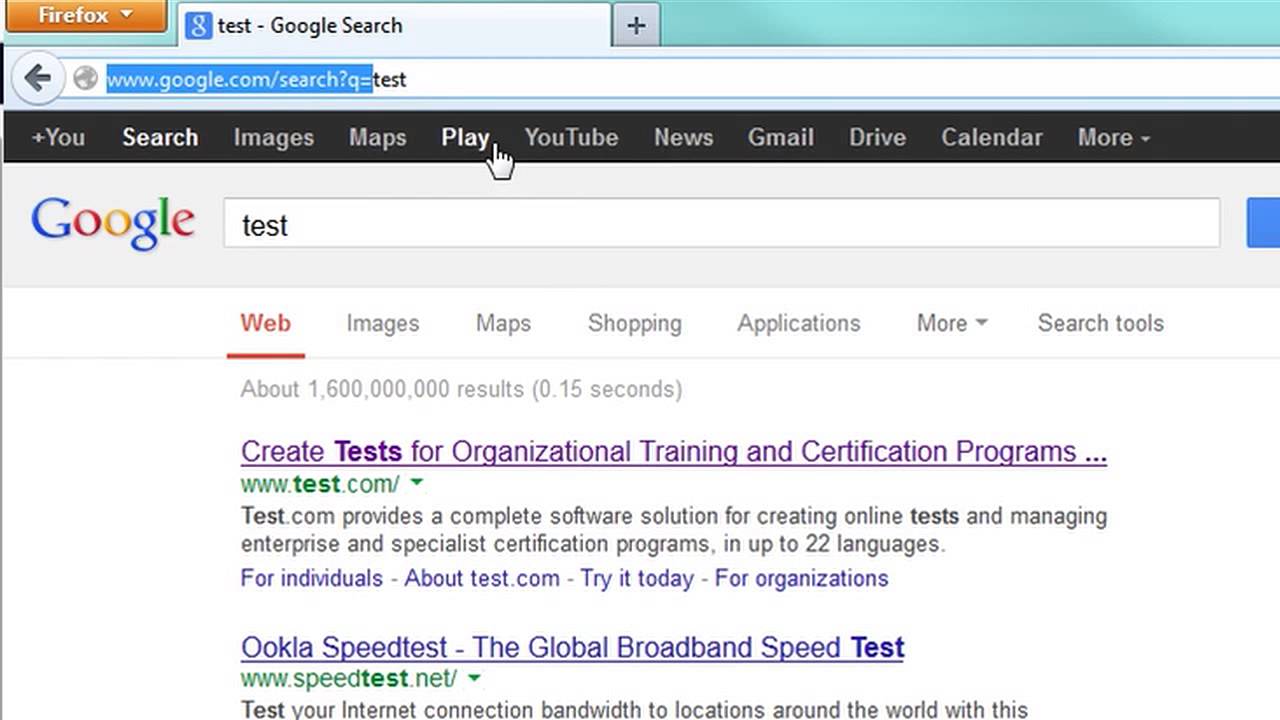Click the Search tools button
Viewport: 1280px width, 720px height.
tap(1100, 323)
